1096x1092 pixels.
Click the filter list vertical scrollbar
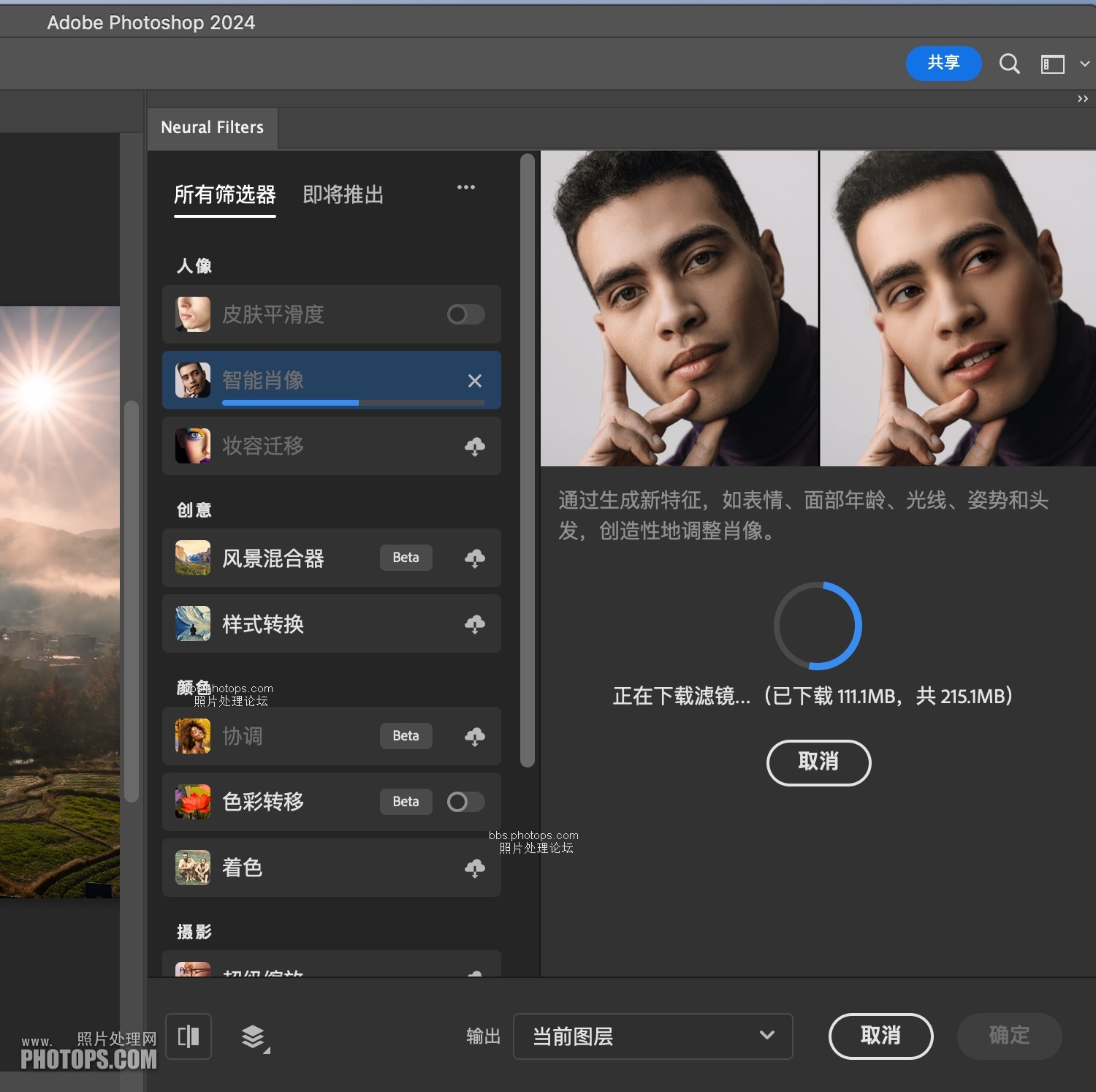(x=527, y=460)
